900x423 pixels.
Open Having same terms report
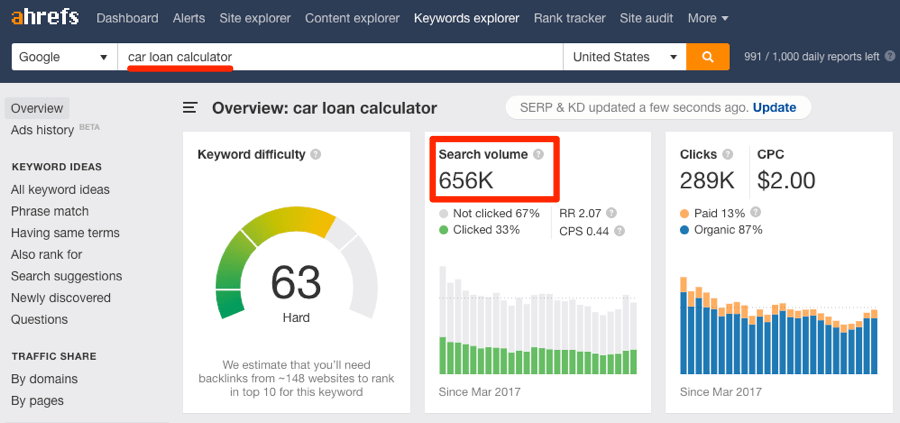point(65,233)
